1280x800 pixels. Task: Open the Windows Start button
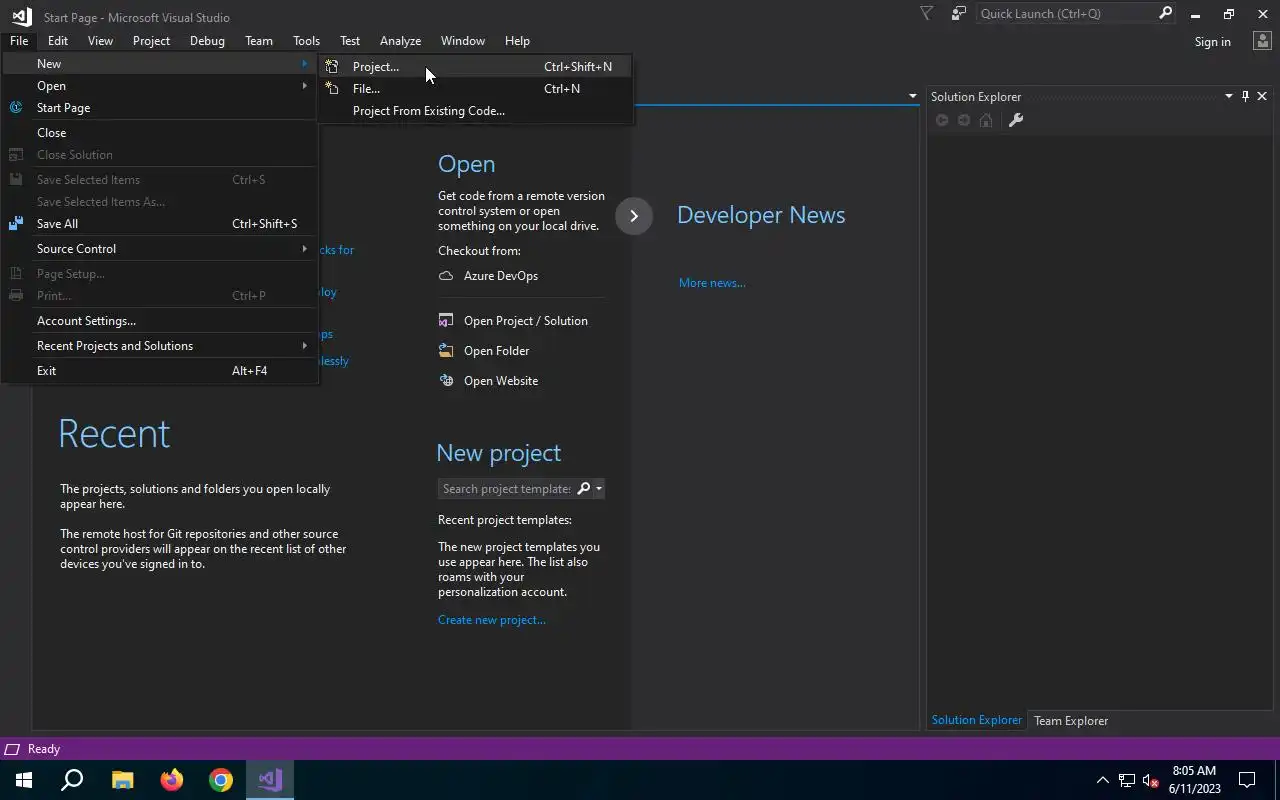point(24,780)
